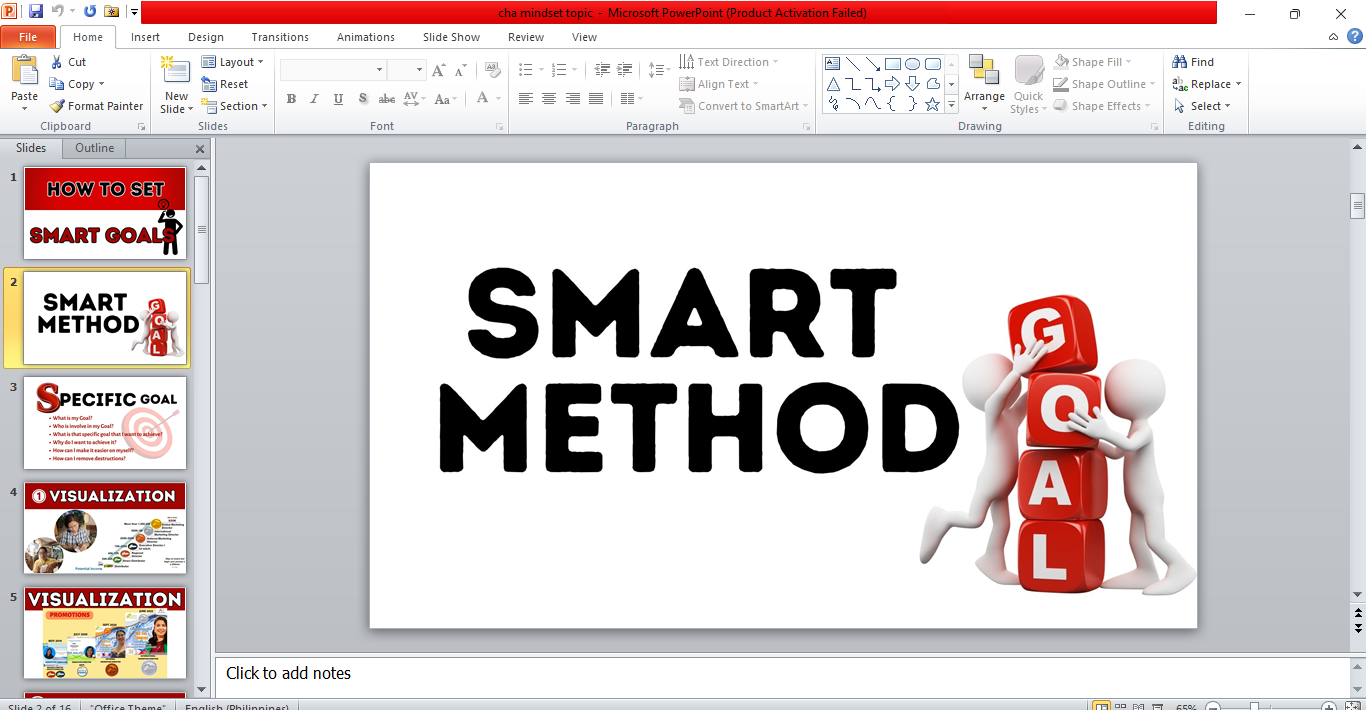Open the Animations tab
This screenshot has height=710, width=1366.
(x=366, y=37)
